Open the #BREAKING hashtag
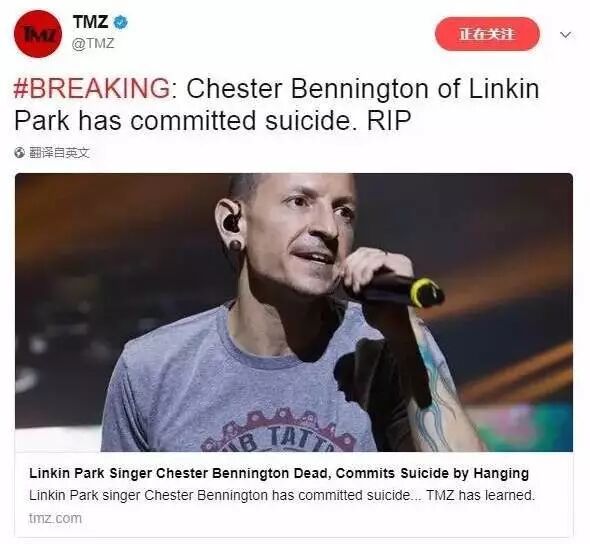The width and height of the screenshot is (590, 544). (92, 88)
